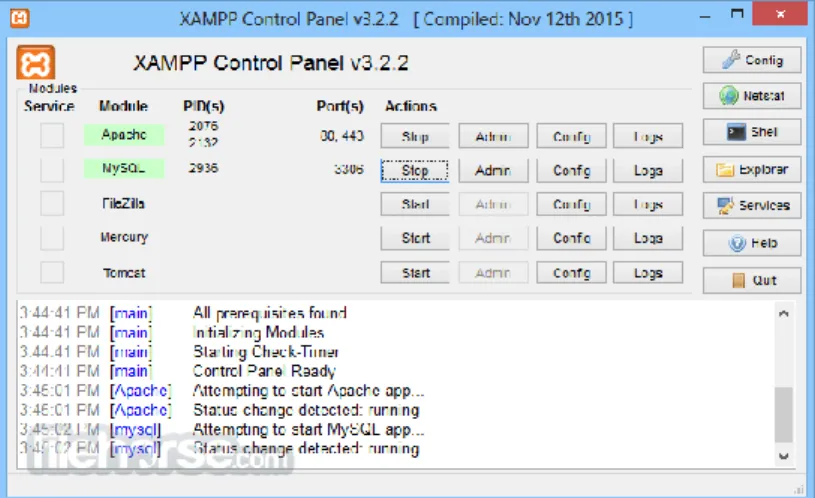815x498 pixels.
Task: Click the Shell terminal icon
Action: click(x=736, y=132)
